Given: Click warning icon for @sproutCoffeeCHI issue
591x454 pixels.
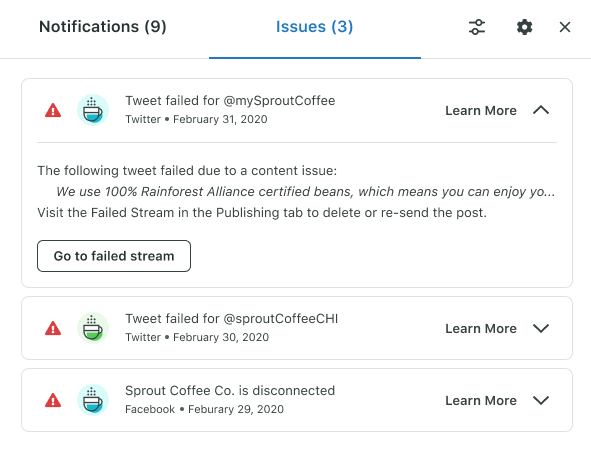Looking at the screenshot, I should pos(53,329).
